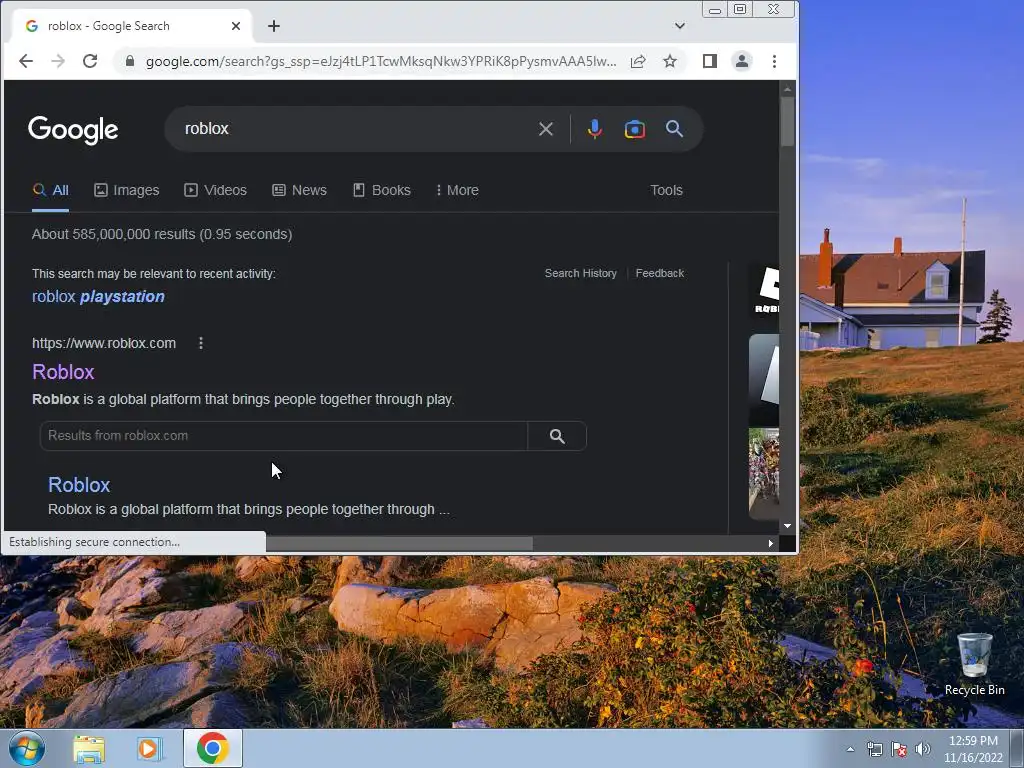Click the scroll down arrow
Viewport: 1024px width, 768px height.
tap(787, 526)
